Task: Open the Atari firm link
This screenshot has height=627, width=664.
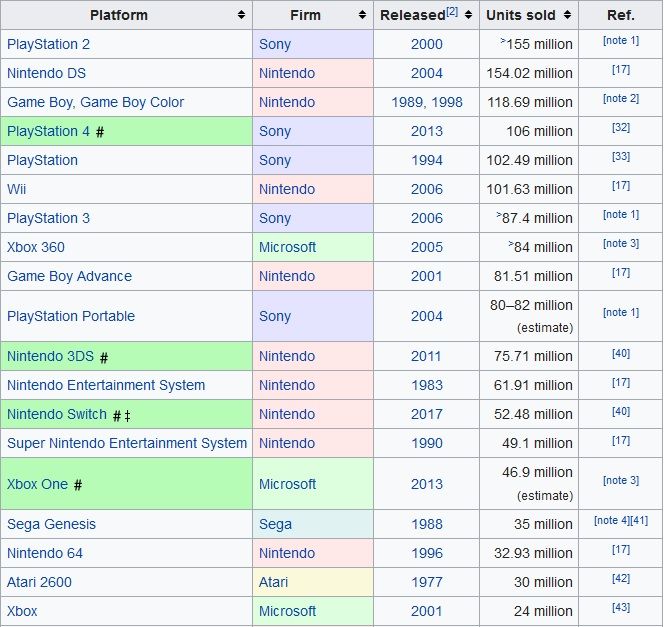Action: (x=273, y=582)
